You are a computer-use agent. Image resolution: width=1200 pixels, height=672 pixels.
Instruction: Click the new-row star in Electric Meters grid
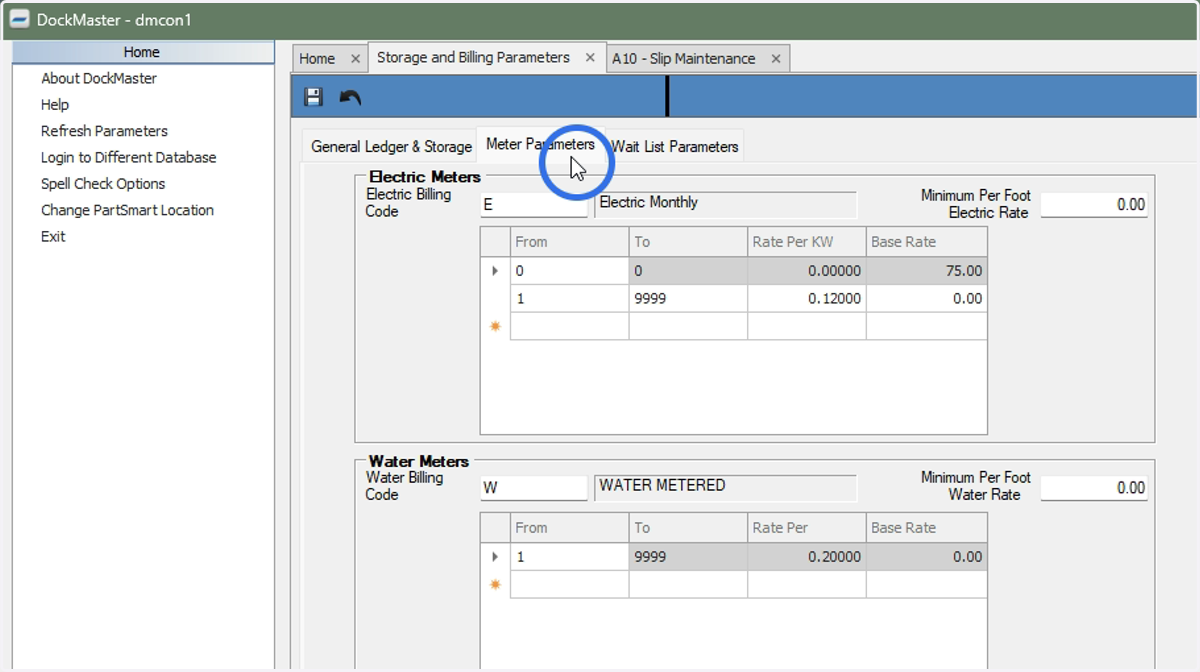tap(495, 326)
